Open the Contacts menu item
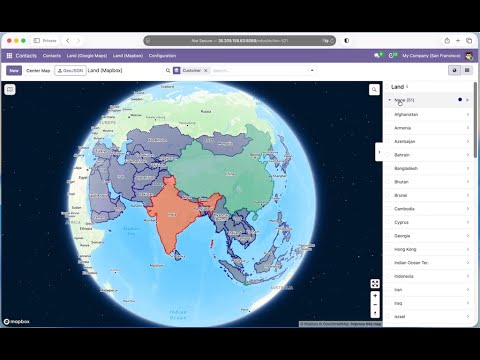The image size is (480, 360). pos(52,56)
